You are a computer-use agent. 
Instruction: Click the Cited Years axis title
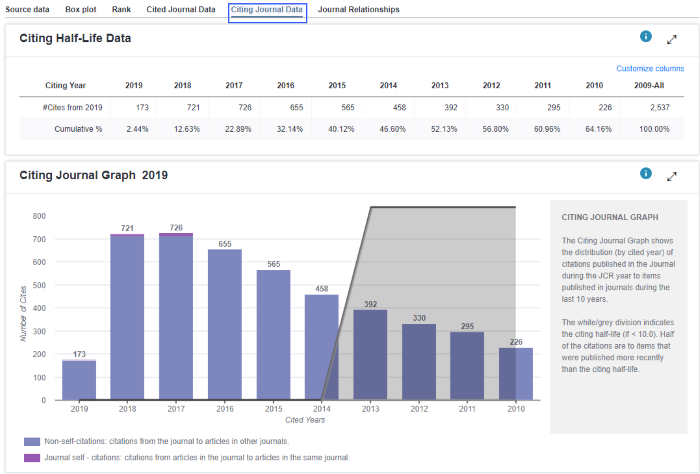[x=305, y=420]
